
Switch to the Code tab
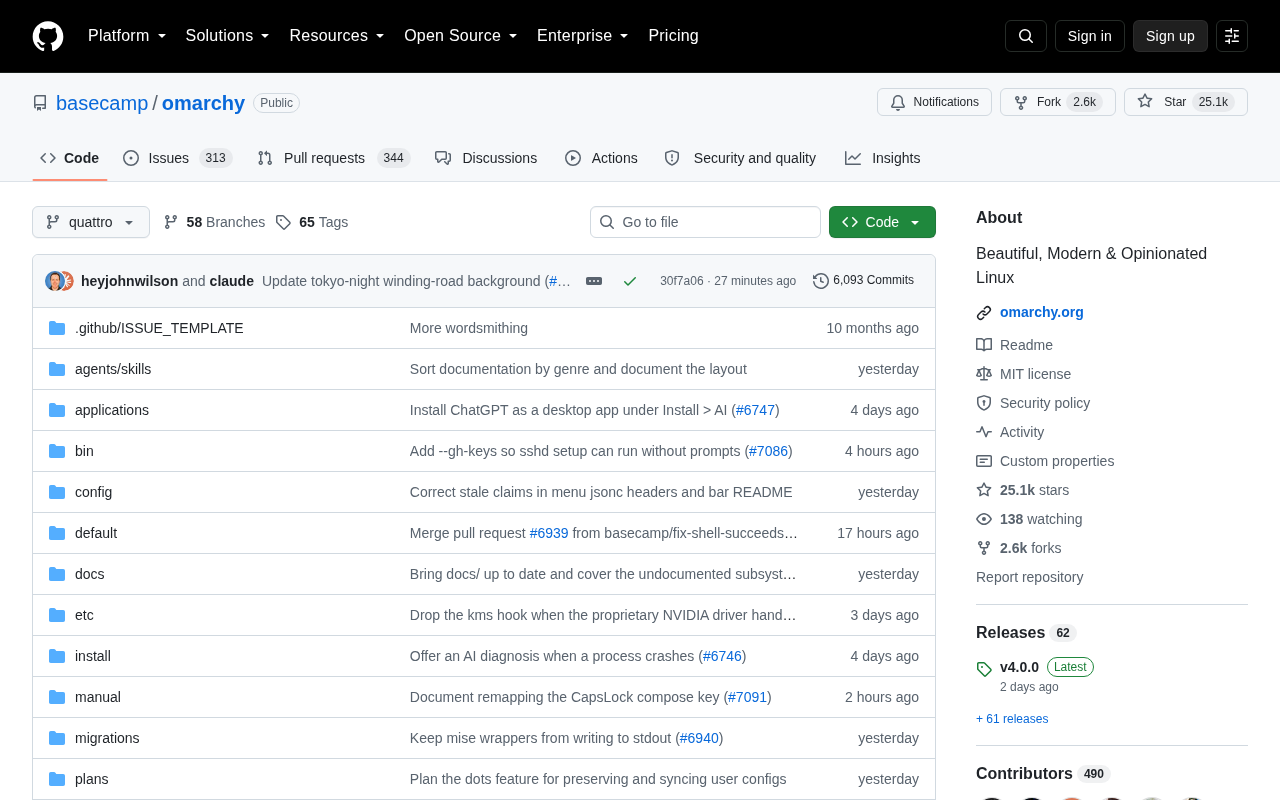pos(70,158)
